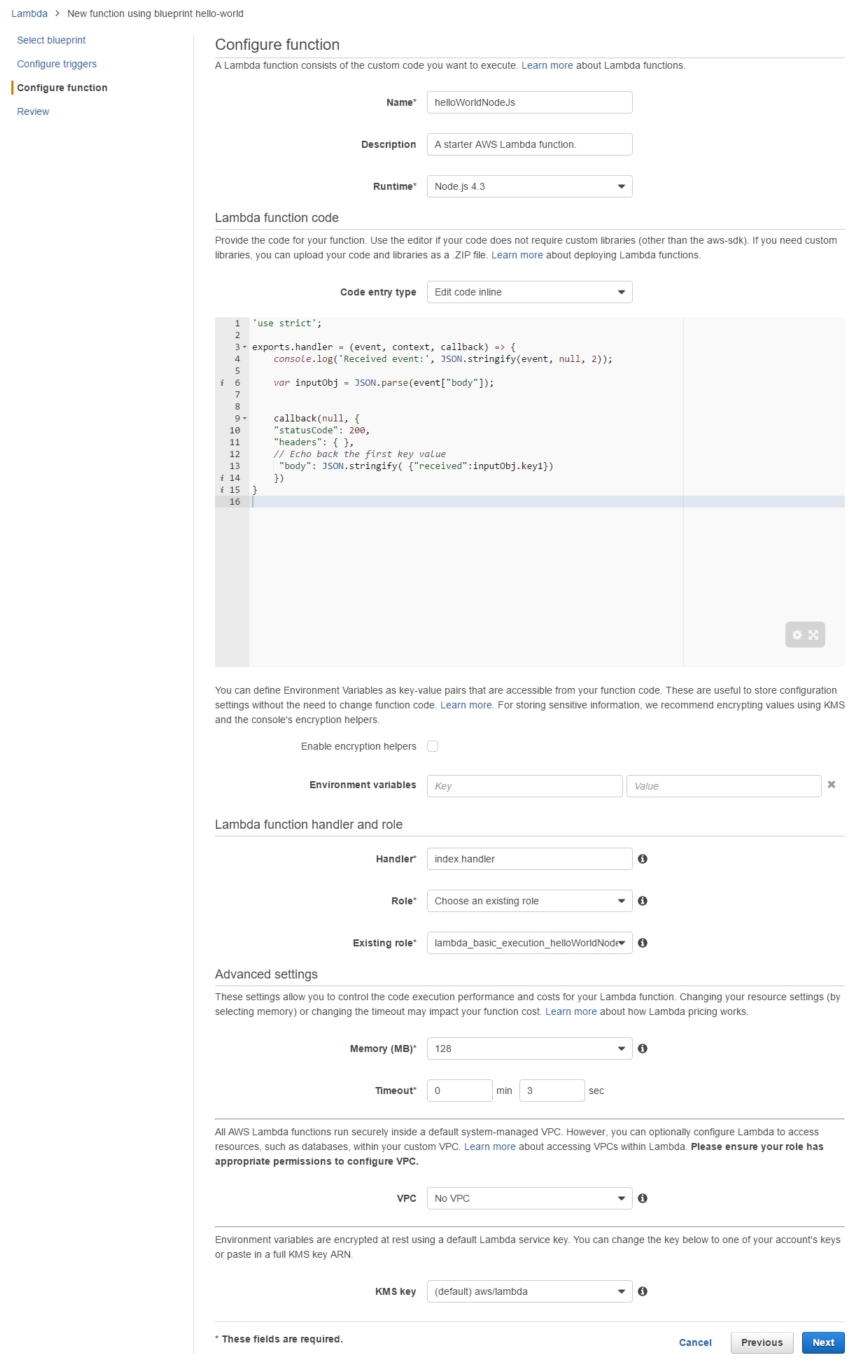Show info for the VPC setting

pos(643,1197)
